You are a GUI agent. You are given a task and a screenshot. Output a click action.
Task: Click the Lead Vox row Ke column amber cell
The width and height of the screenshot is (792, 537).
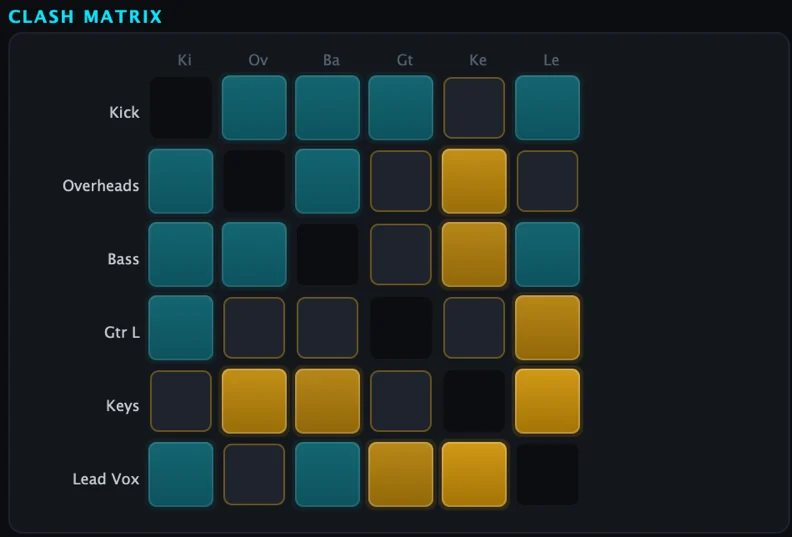[x=474, y=474]
